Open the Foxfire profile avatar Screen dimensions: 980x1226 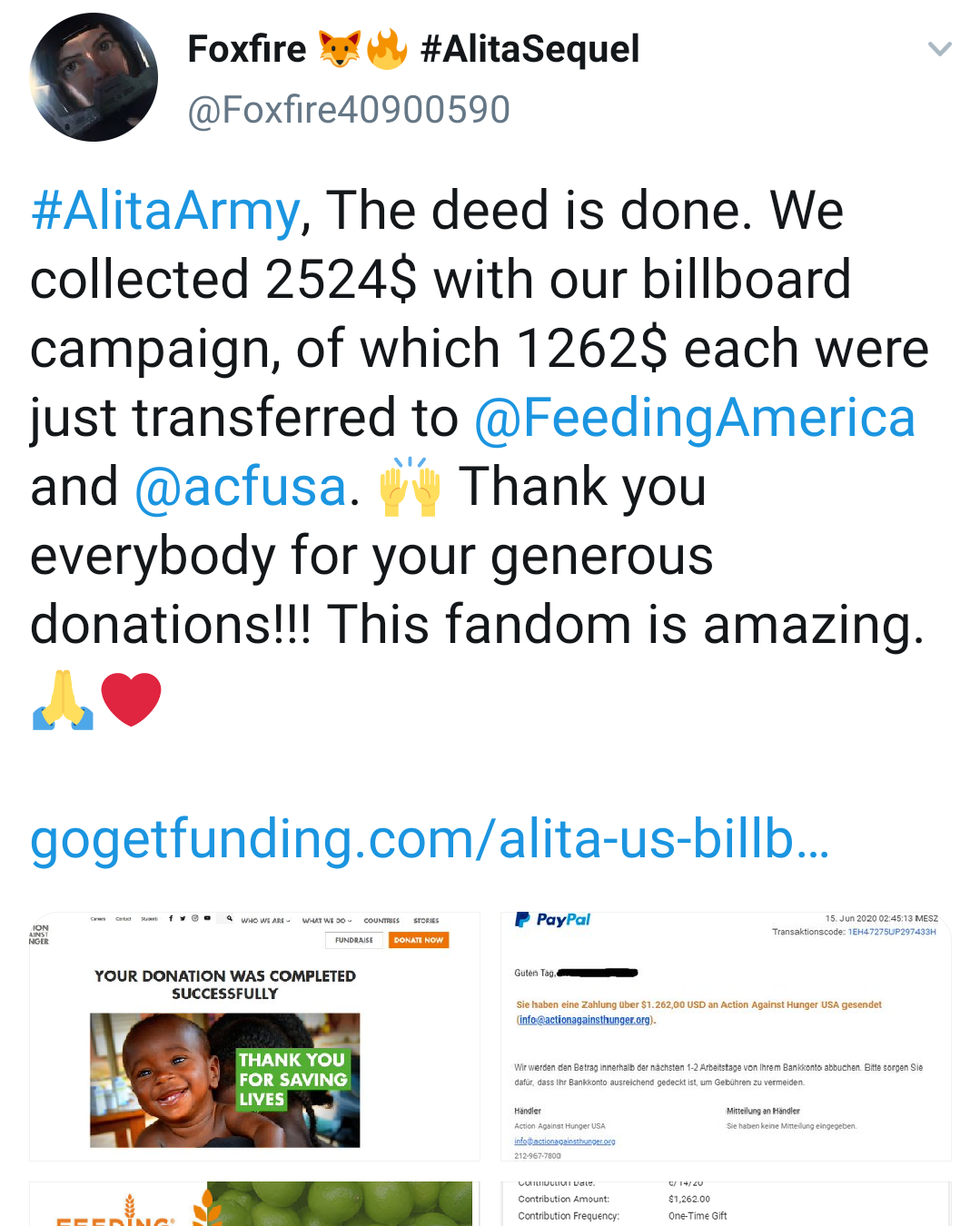94,77
